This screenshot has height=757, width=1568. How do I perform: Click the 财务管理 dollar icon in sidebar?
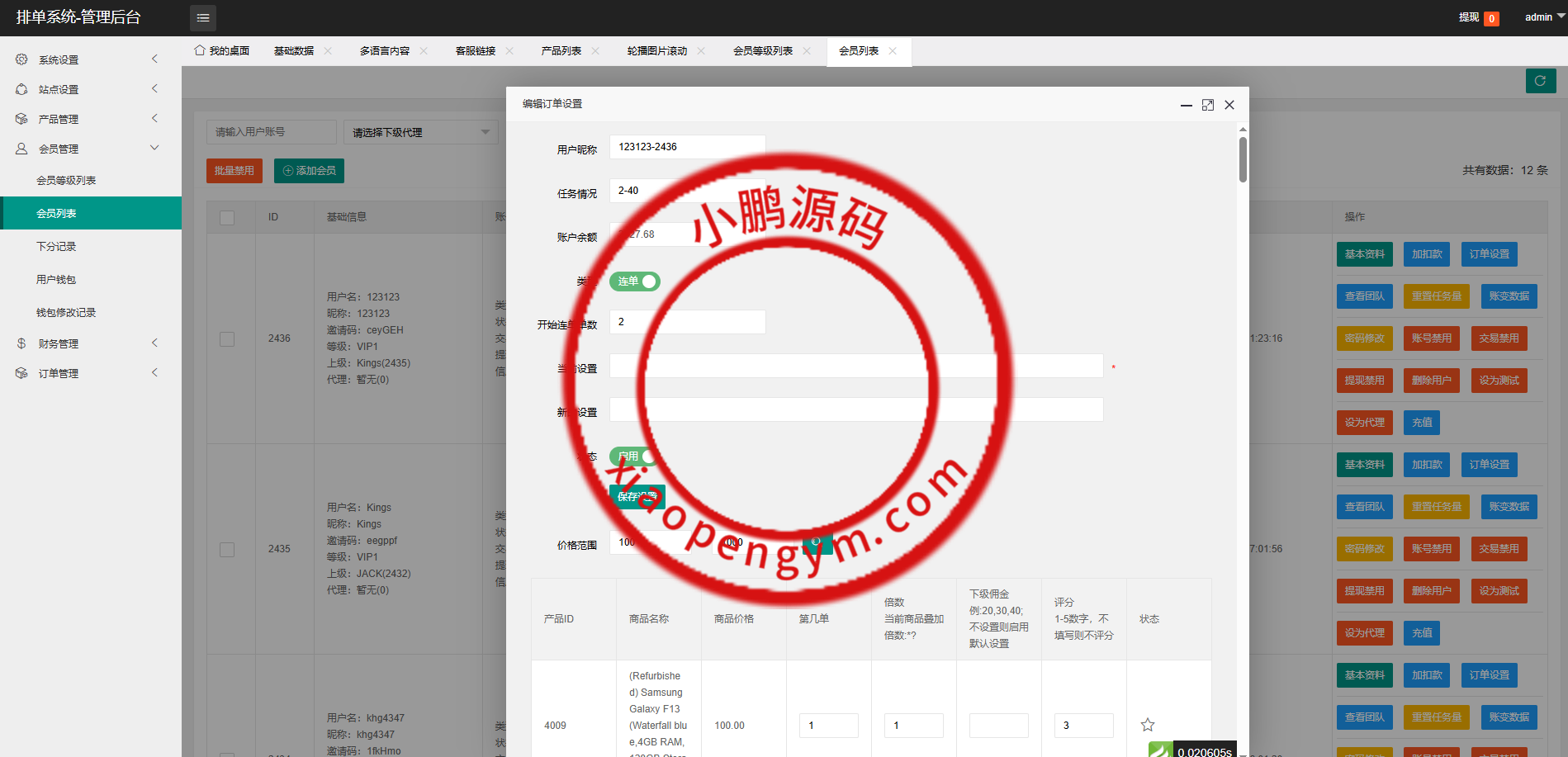(x=21, y=343)
